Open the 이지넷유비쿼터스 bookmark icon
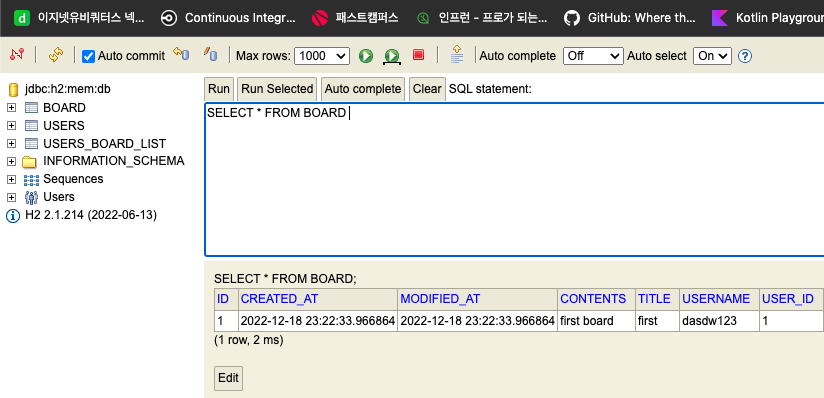Screen dimensions: 824x398 click(x=22, y=18)
